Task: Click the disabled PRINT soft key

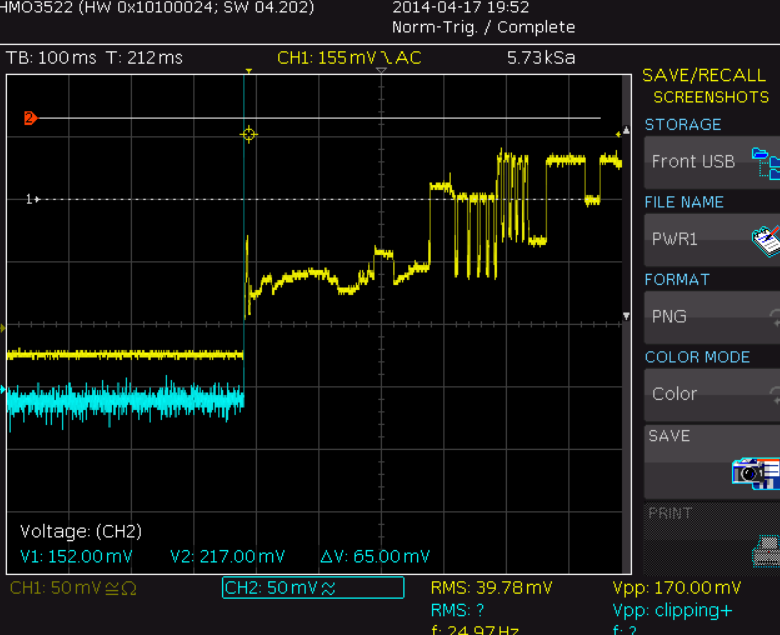Action: pos(712,539)
